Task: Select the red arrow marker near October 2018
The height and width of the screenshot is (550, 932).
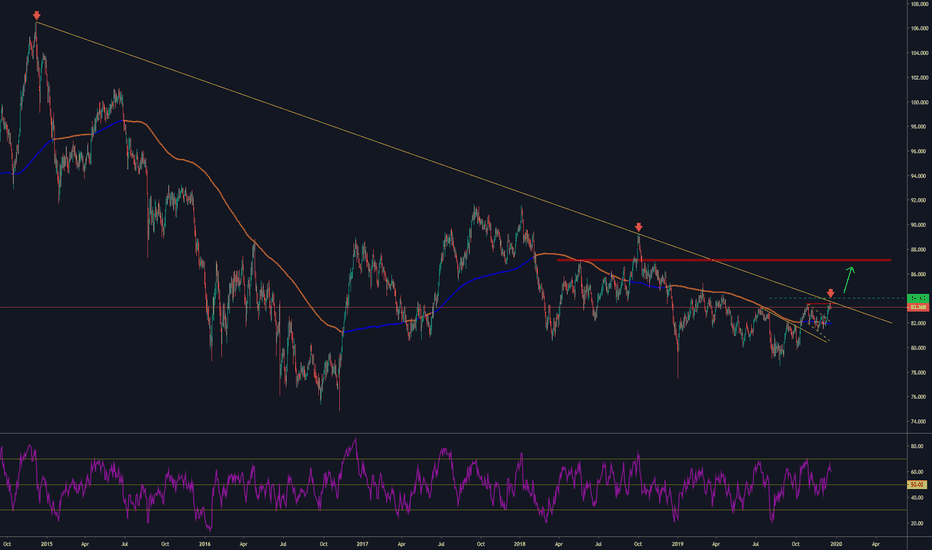Action: pyautogui.click(x=638, y=227)
